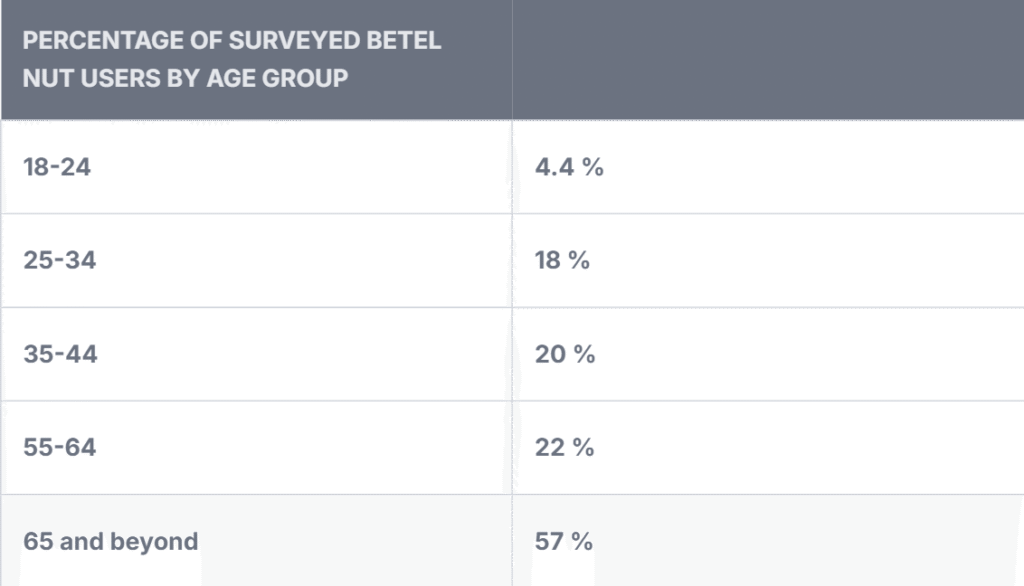Click the 57 % value
1024x586 pixels.
click(564, 541)
